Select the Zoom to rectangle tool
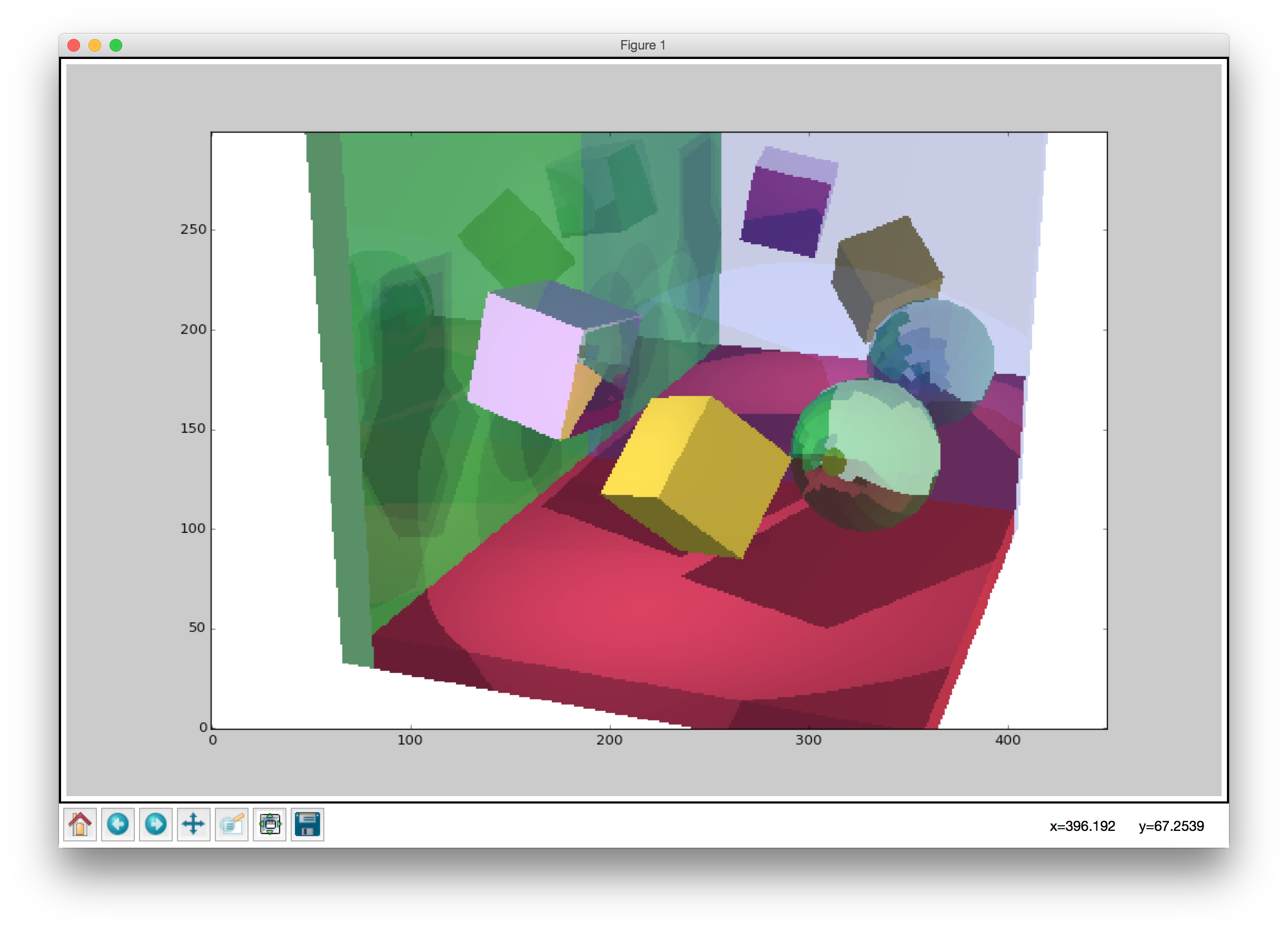This screenshot has width=1288, height=932. point(232,824)
